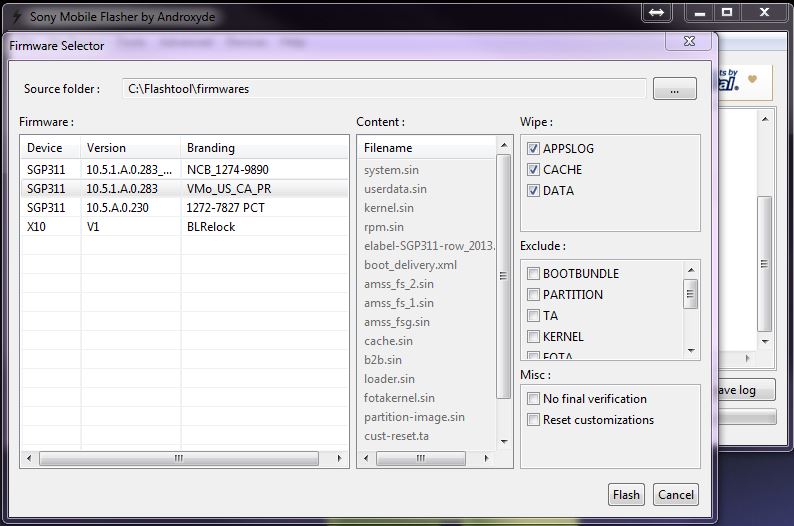Click Content list horizontal scroll right arrow
This screenshot has width=794, height=526.
tap(486, 458)
